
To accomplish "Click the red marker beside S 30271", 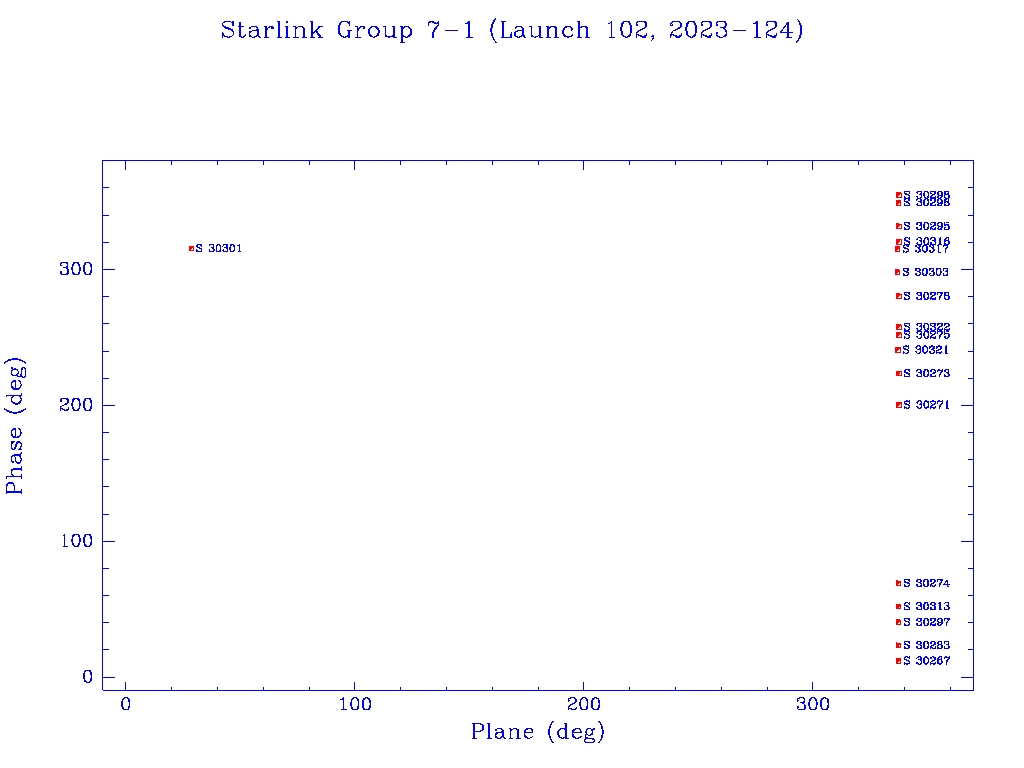I will click(899, 405).
